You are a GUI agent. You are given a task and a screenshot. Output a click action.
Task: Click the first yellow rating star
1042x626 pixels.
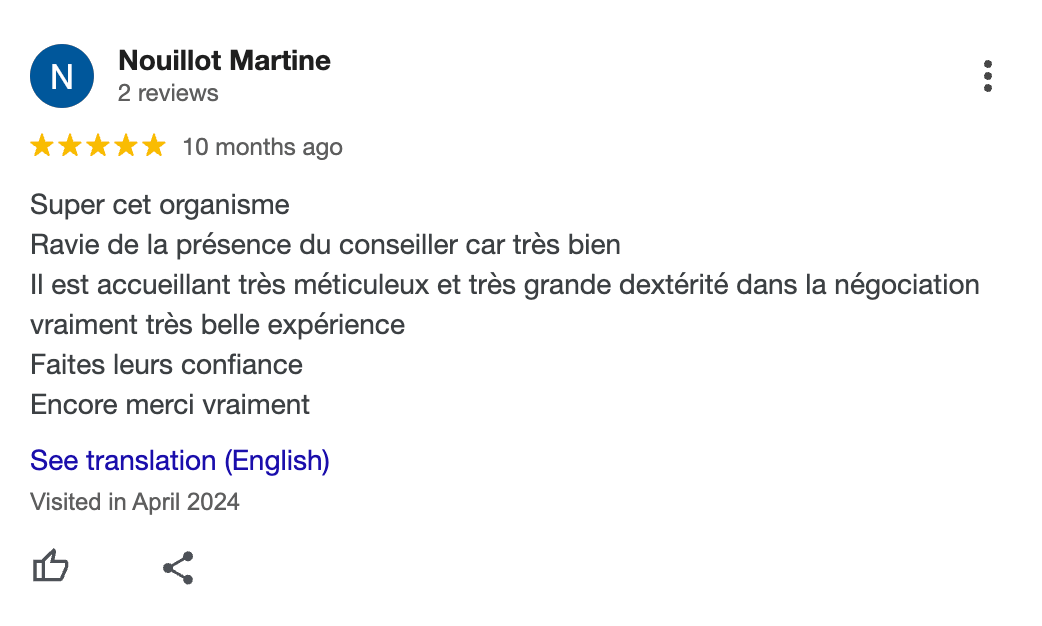pyautogui.click(x=42, y=146)
